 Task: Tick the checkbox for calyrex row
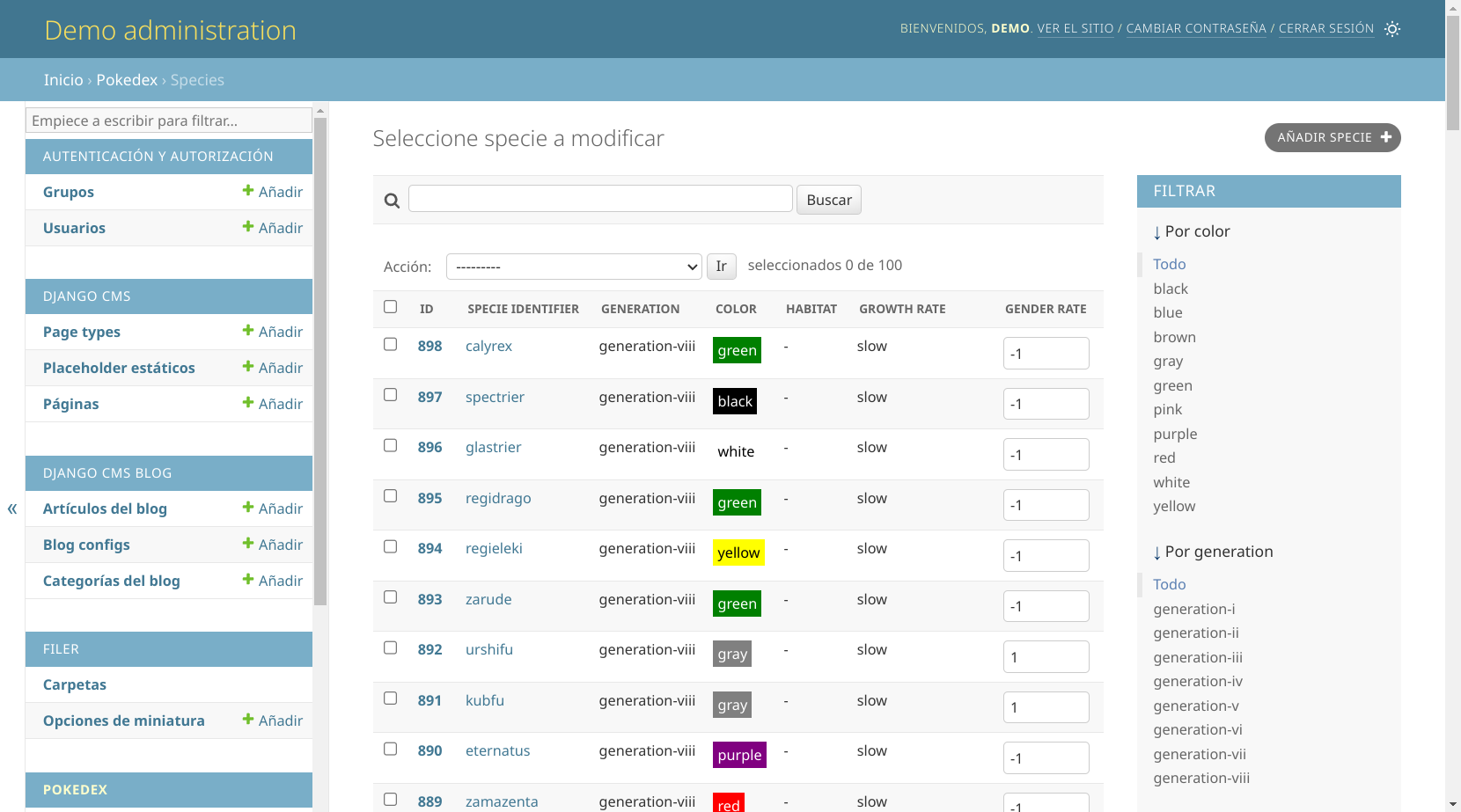click(390, 344)
